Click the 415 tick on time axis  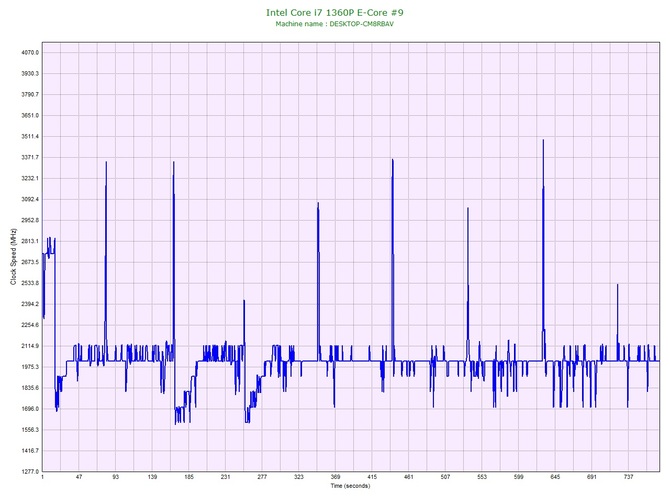[372, 477]
